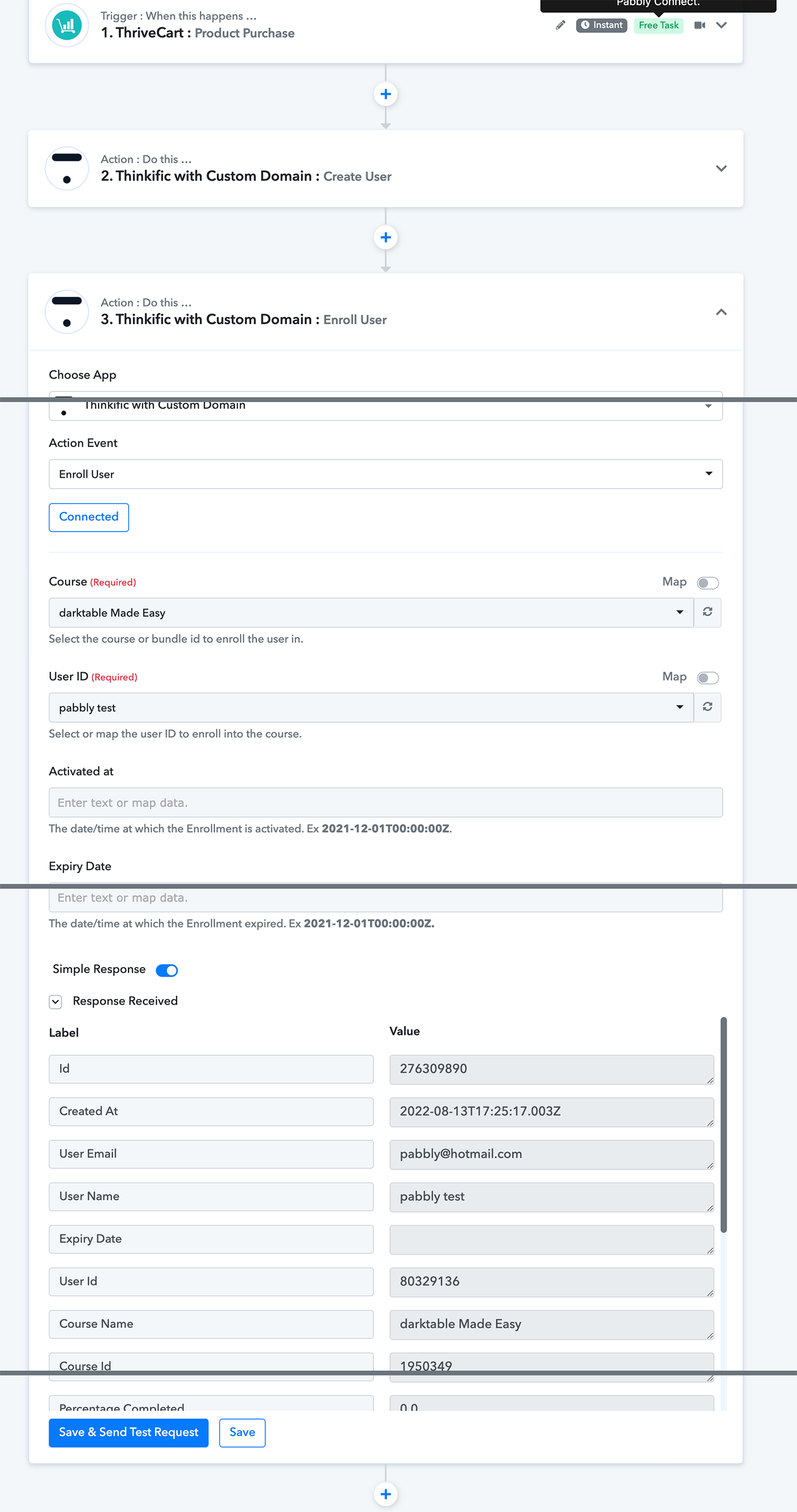The height and width of the screenshot is (1512, 797).
Task: Open the Course dropdown showing darktable Made Easy
Action: [x=371, y=612]
